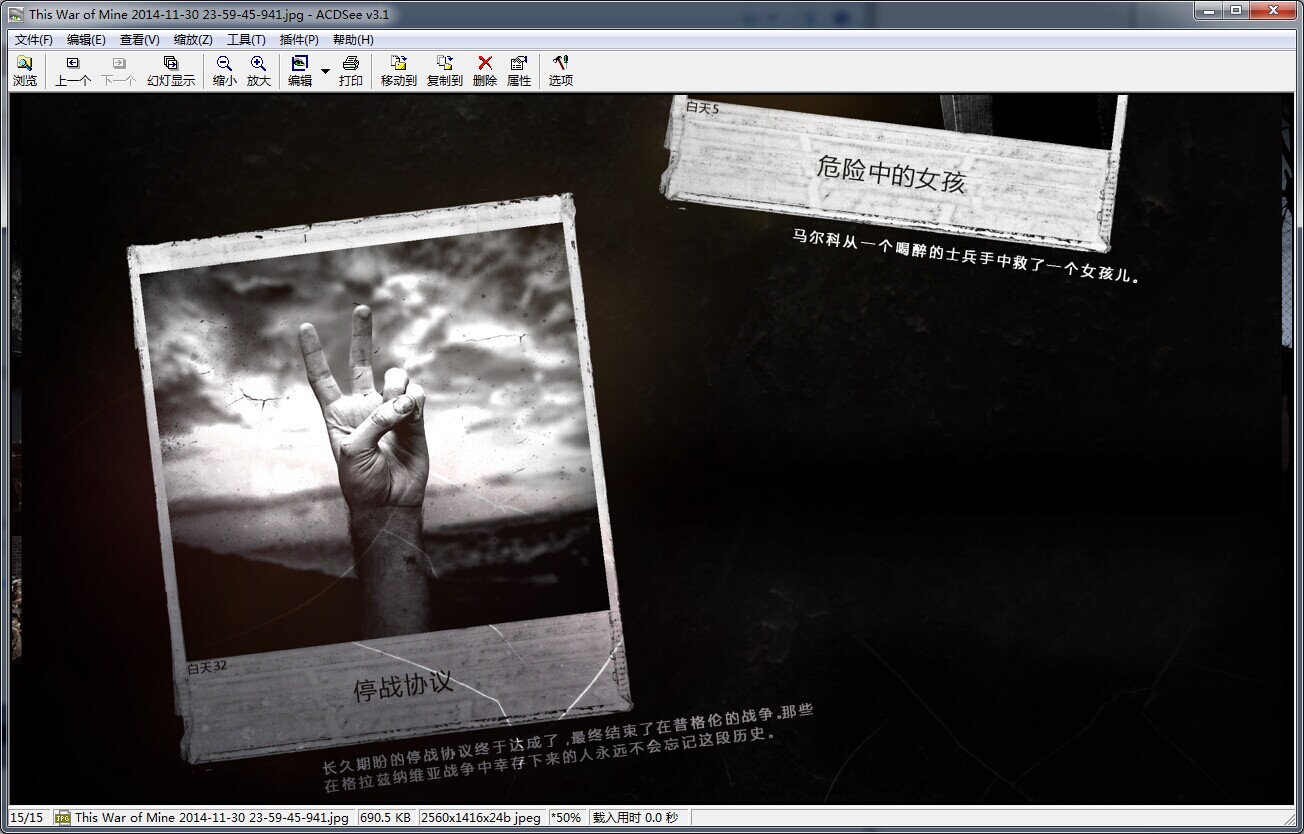The width and height of the screenshot is (1304, 834).
Task: Open the Options (选项) icon
Action: pos(561,71)
